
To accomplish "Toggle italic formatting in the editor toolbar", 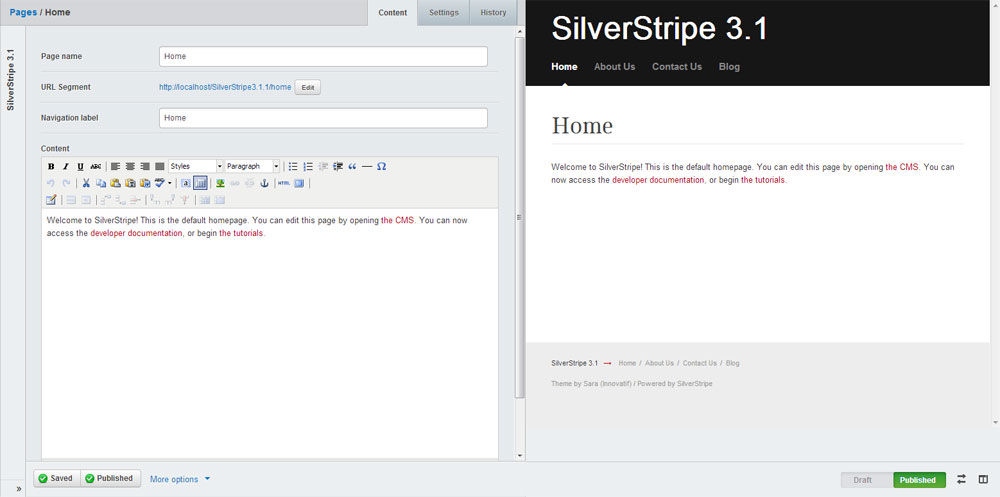I will click(x=66, y=166).
